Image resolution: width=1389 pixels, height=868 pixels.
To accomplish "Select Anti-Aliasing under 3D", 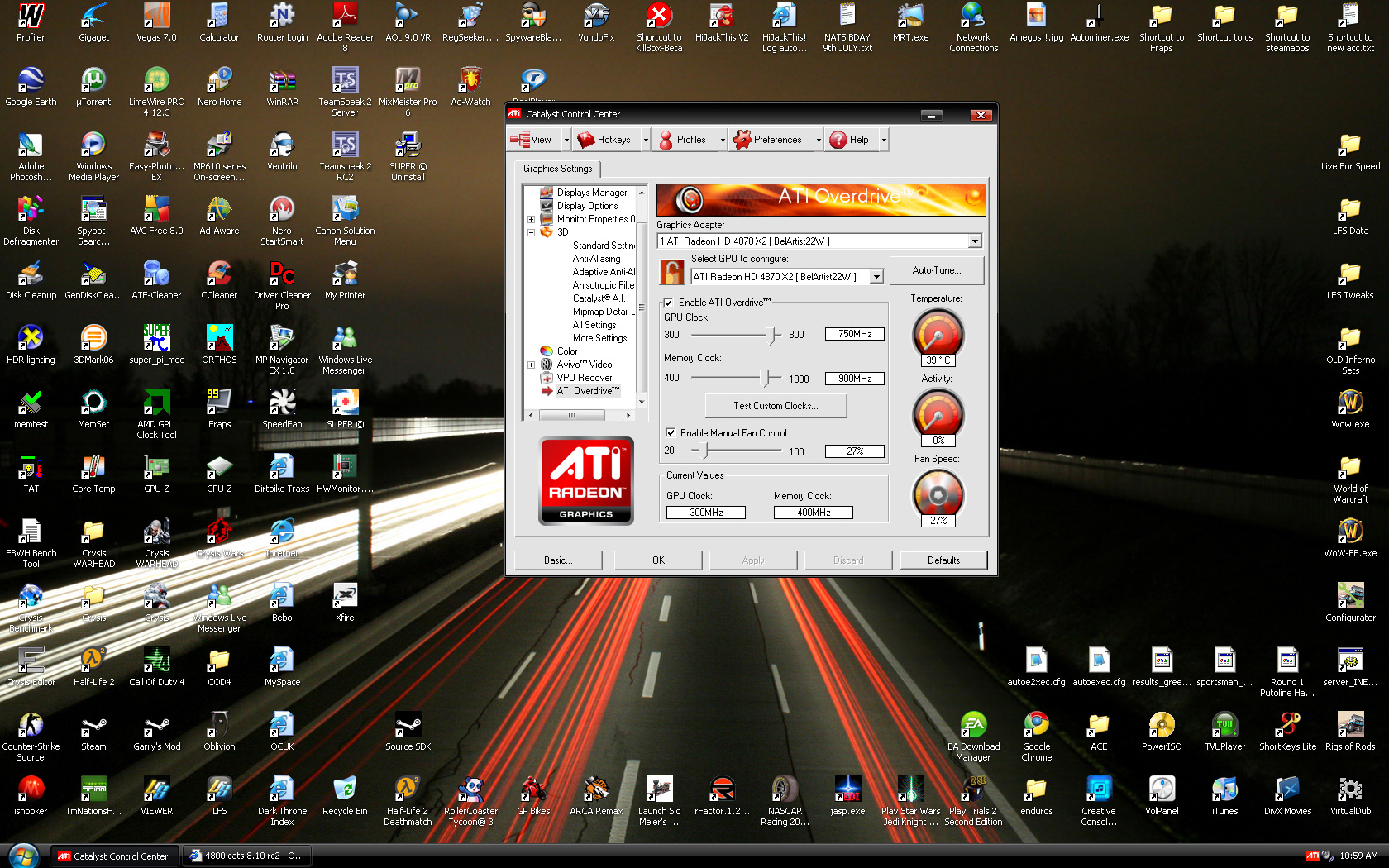I will click(596, 259).
